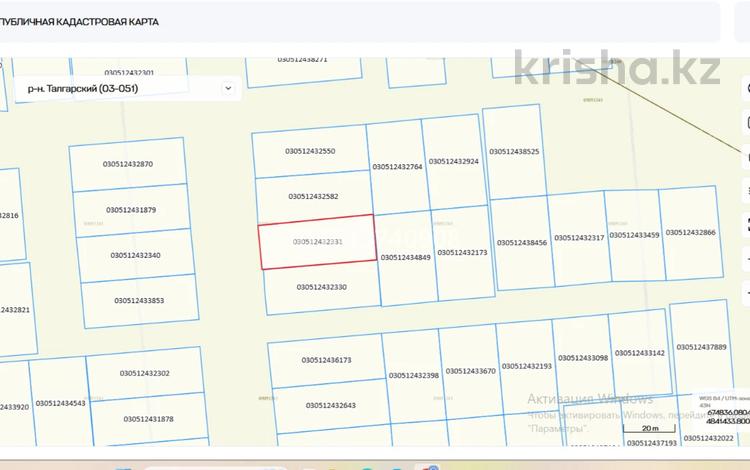Select parcel 030512432550 on the map
The width and height of the screenshot is (750, 470).
click(310, 151)
